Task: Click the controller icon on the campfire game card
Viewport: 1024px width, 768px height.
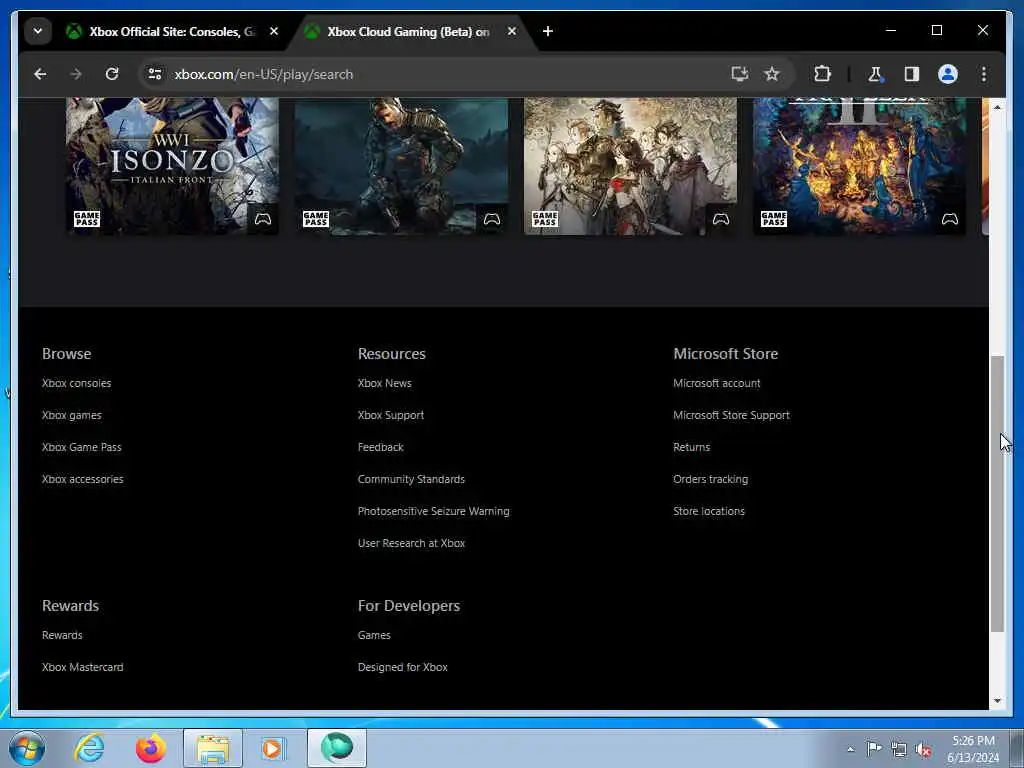Action: coord(950,219)
